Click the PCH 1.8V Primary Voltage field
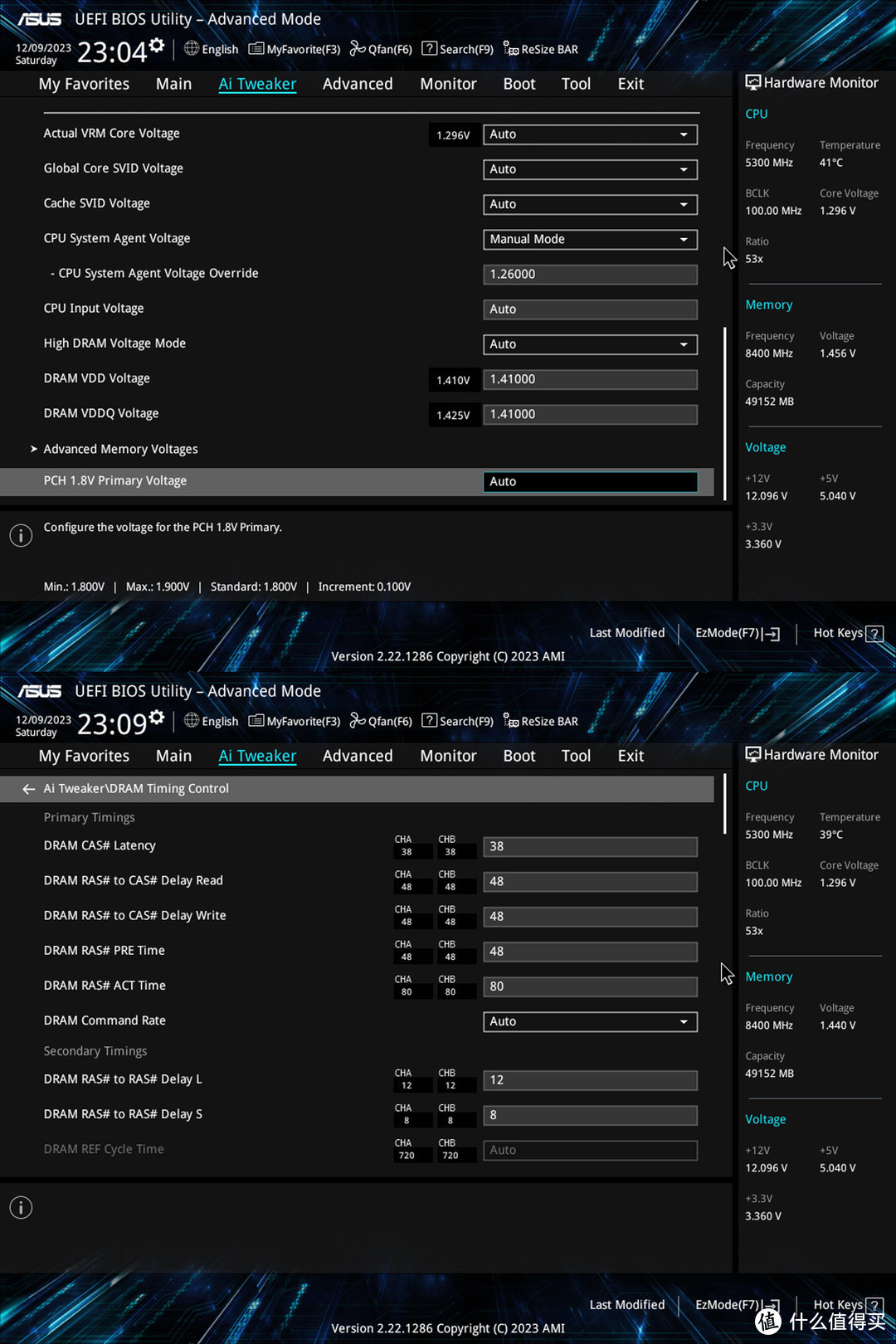 pos(590,482)
